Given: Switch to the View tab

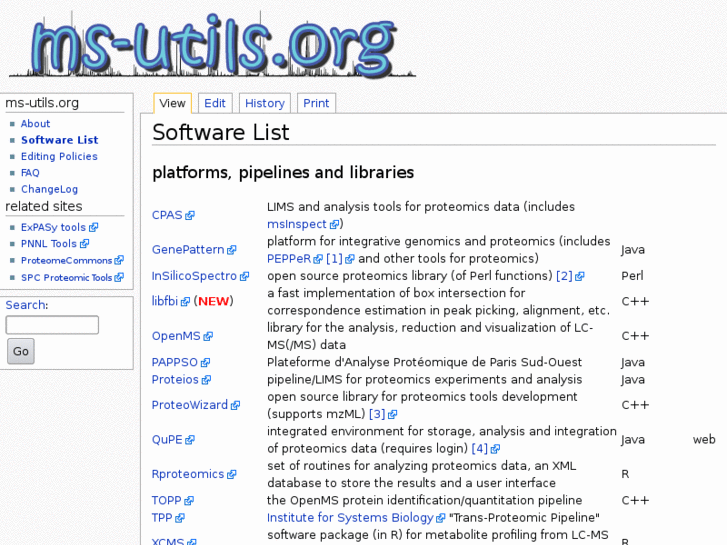Looking at the screenshot, I should point(172,103).
